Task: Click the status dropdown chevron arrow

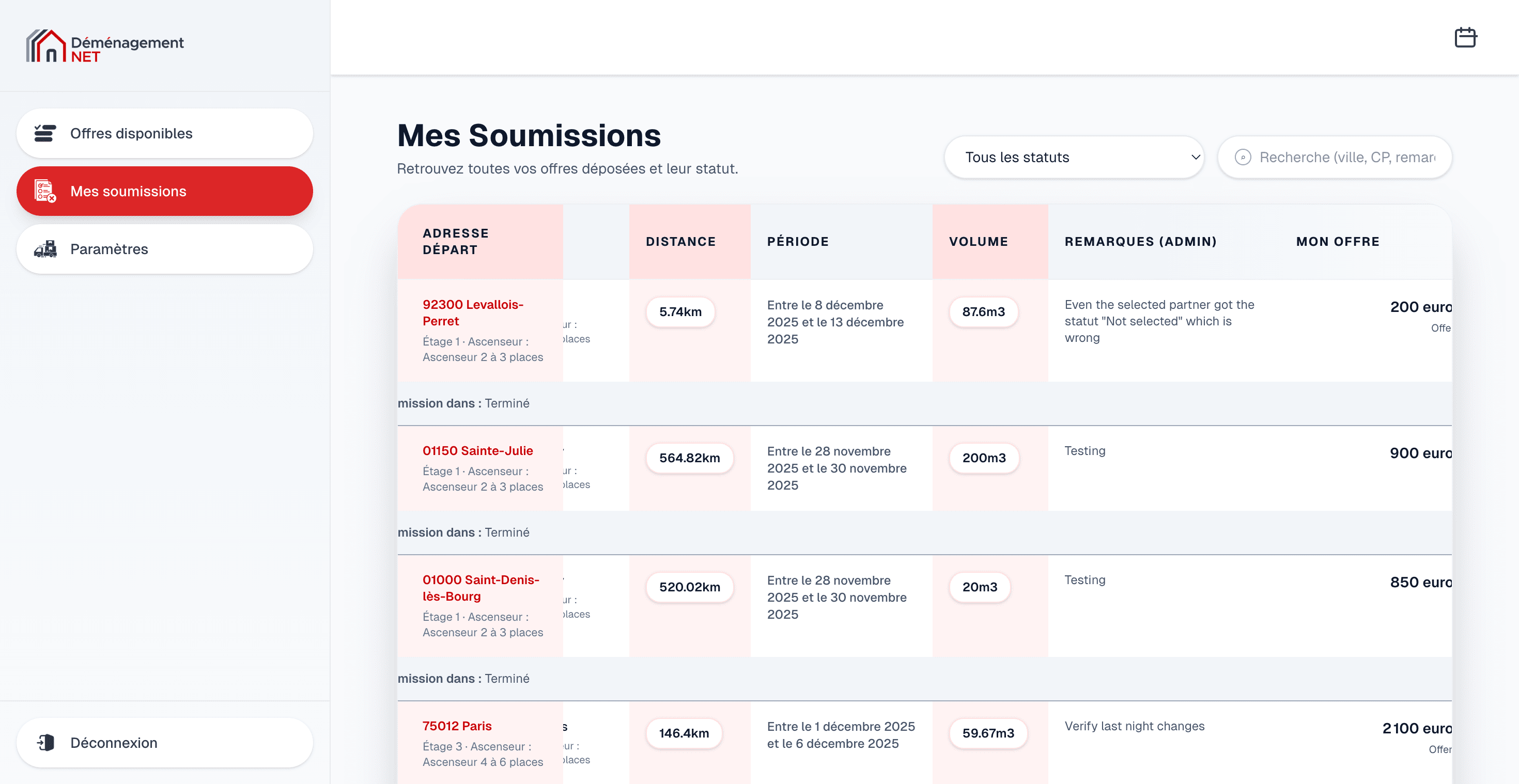Action: (1195, 158)
